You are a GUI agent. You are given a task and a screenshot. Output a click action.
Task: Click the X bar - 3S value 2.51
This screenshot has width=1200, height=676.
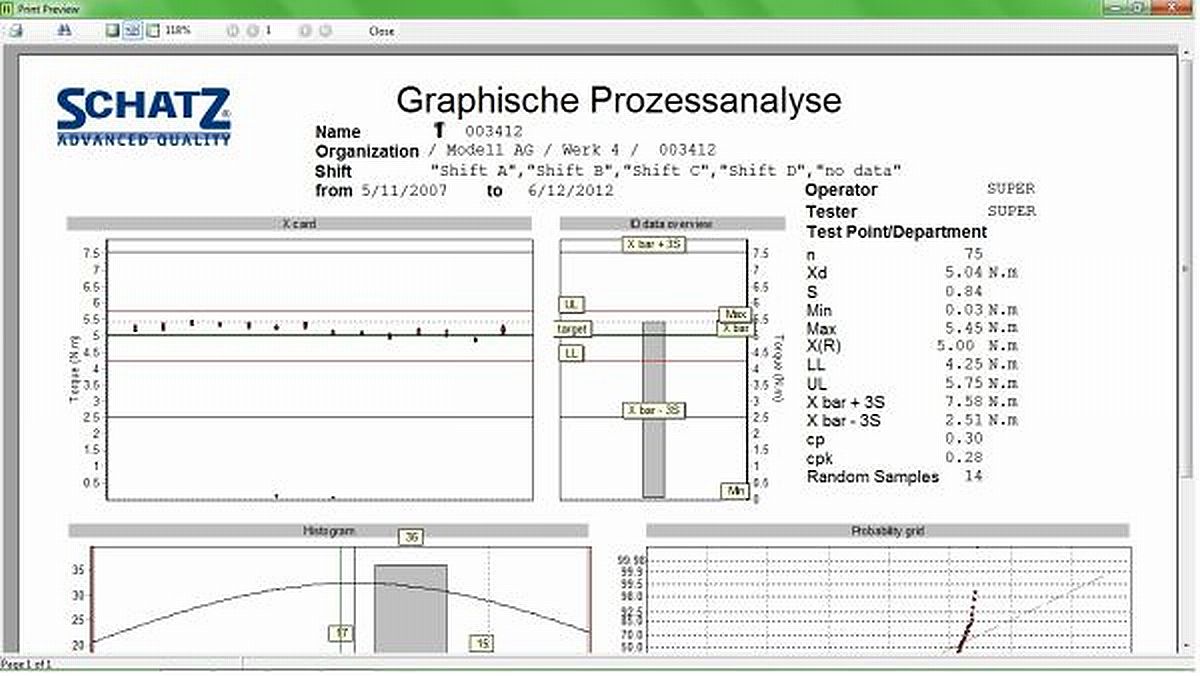(982, 420)
